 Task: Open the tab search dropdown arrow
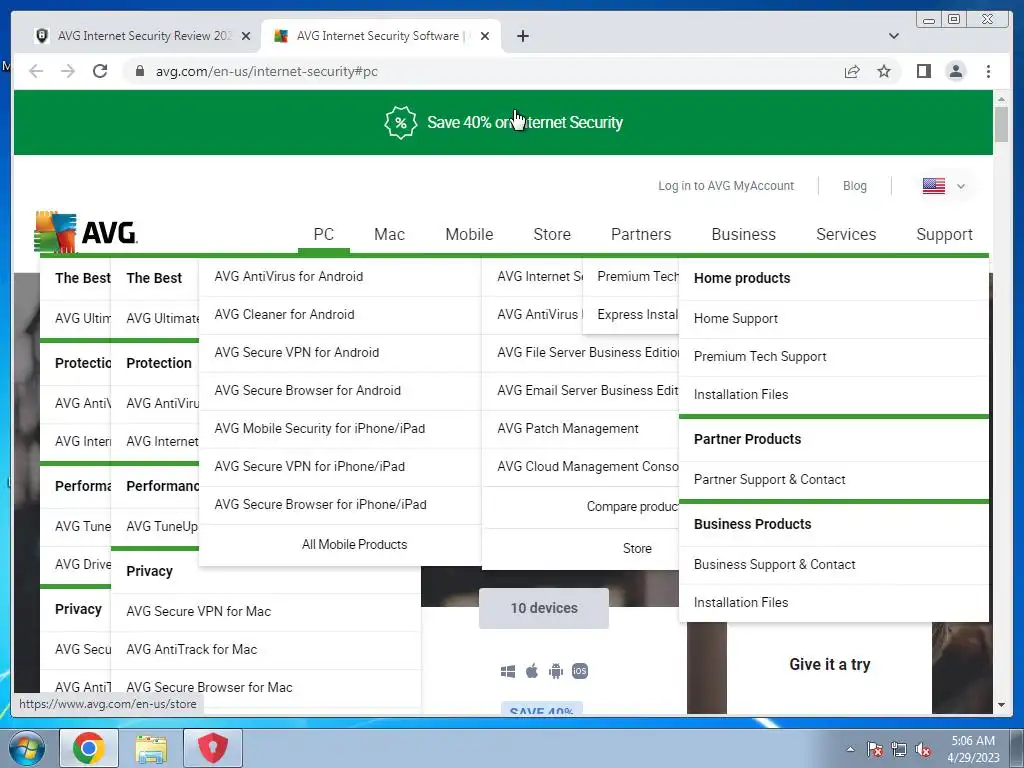coord(893,36)
